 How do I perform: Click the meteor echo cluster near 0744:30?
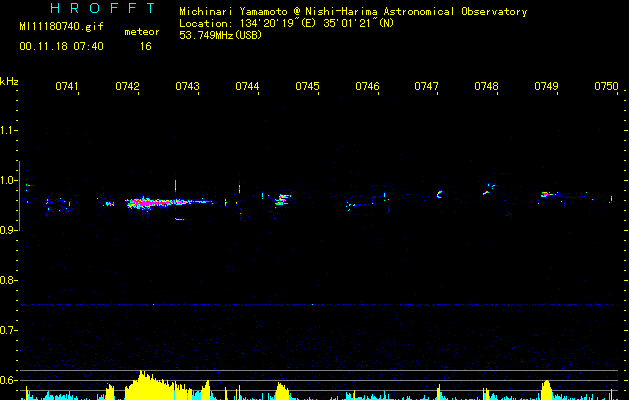283,199
